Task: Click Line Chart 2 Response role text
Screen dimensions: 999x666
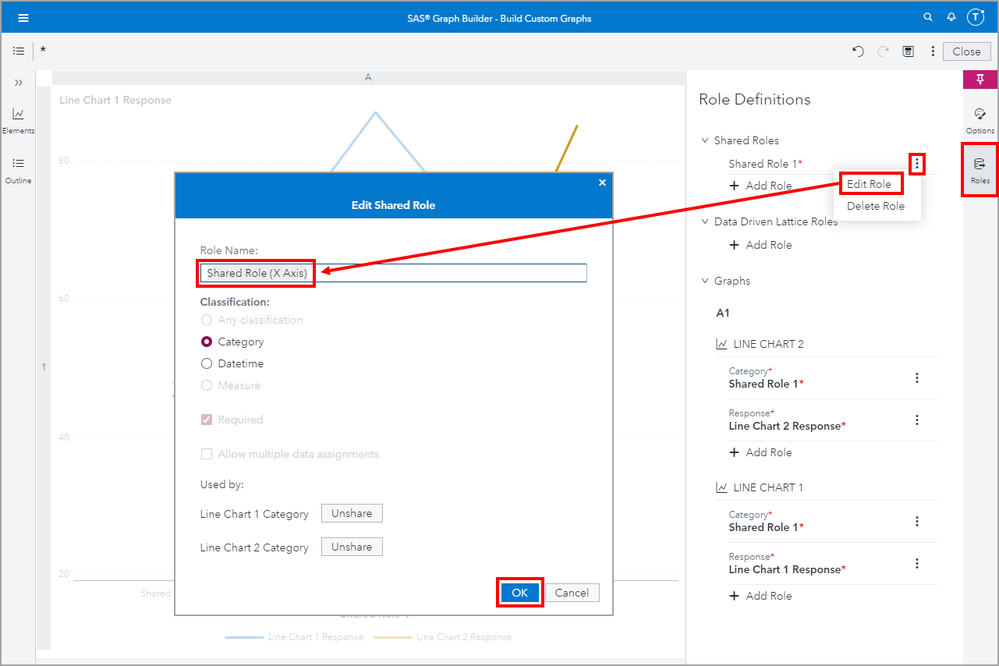Action: click(x=785, y=426)
